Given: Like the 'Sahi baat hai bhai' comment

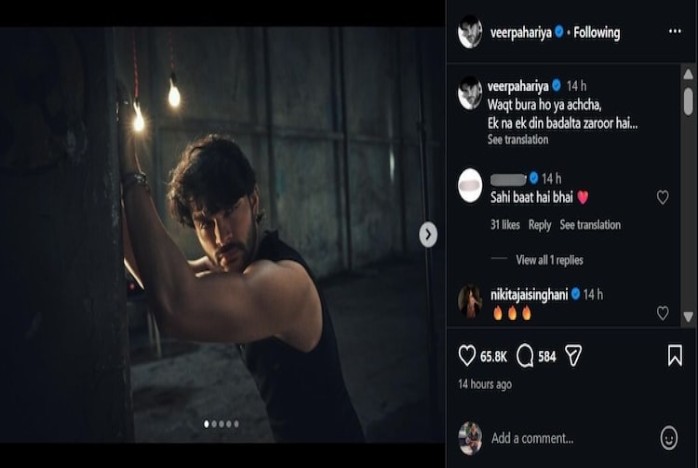Looking at the screenshot, I should click(662, 198).
